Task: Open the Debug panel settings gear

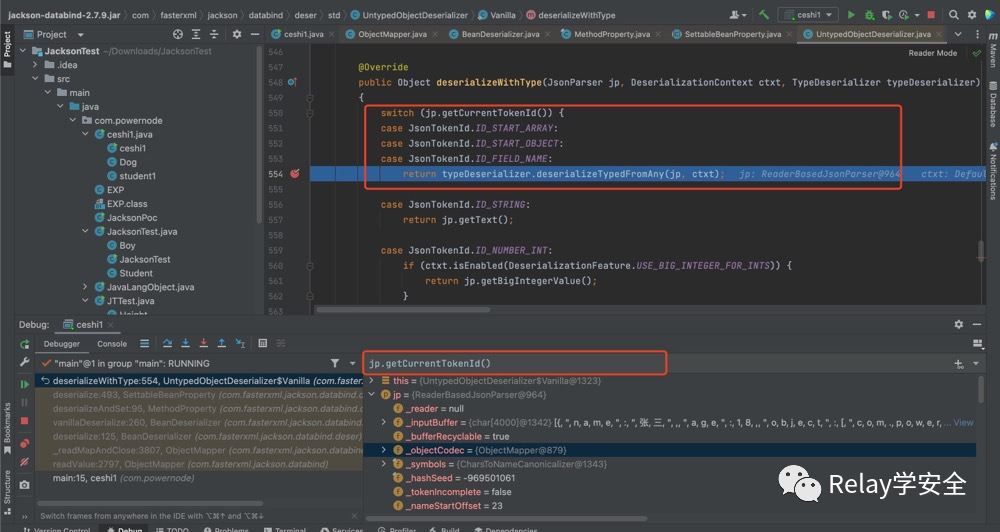Action: pyautogui.click(x=959, y=324)
